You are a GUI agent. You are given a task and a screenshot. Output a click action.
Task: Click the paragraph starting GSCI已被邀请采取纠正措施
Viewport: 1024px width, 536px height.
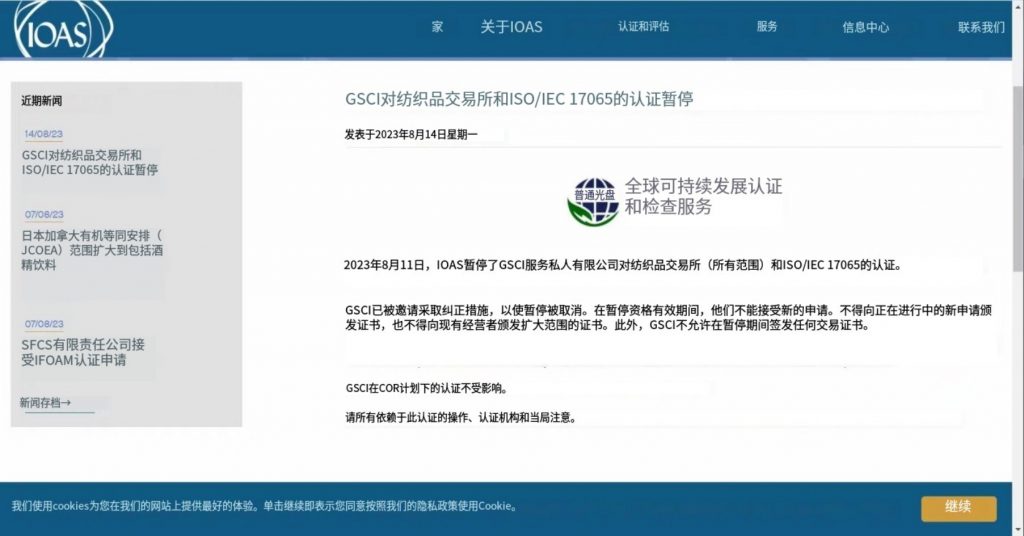669,318
